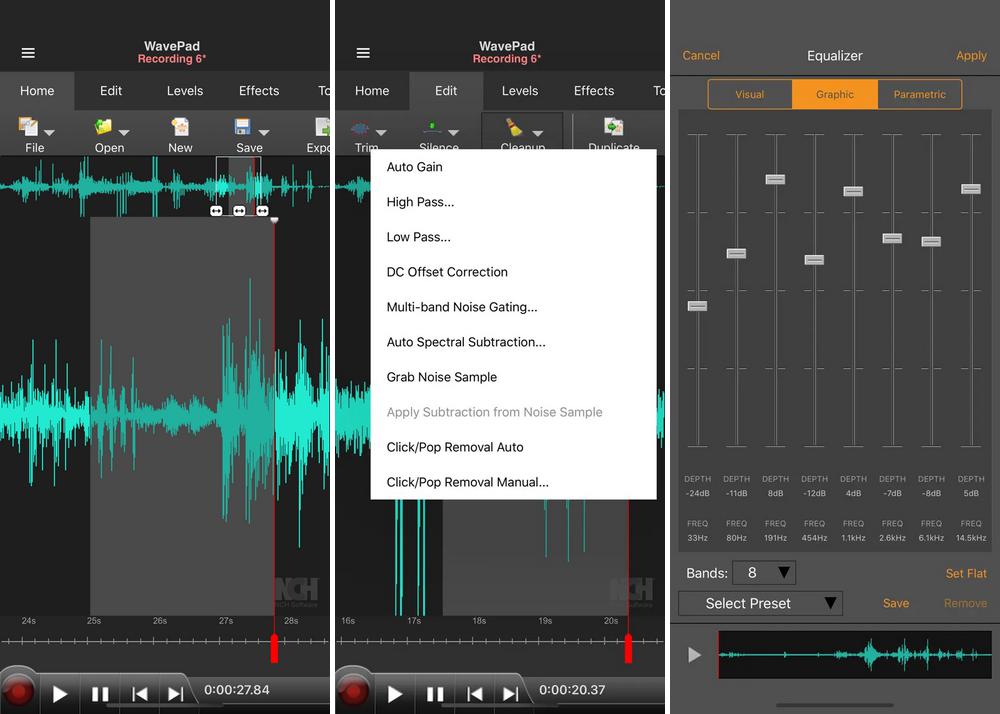Play equalizer preview audio
The height and width of the screenshot is (714, 1000).
coord(695,655)
